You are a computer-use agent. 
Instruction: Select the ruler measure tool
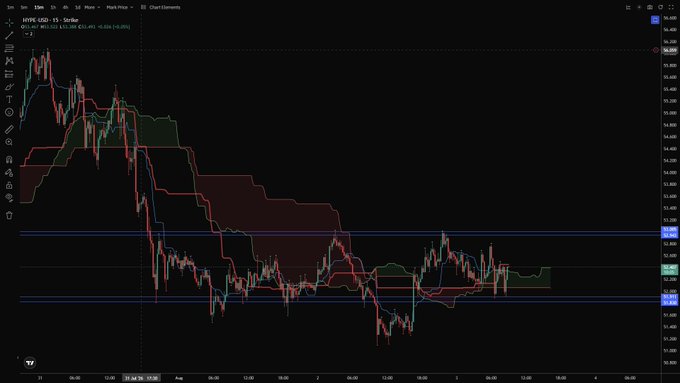tap(9, 129)
